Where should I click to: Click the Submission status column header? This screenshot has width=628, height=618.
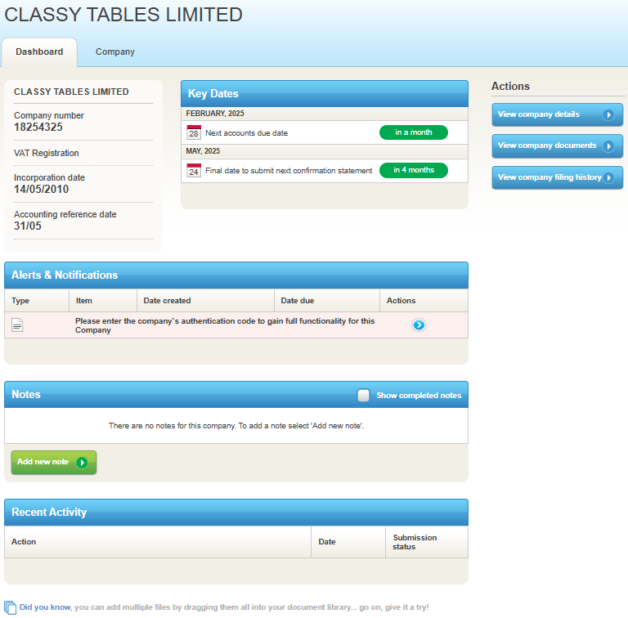tap(414, 542)
